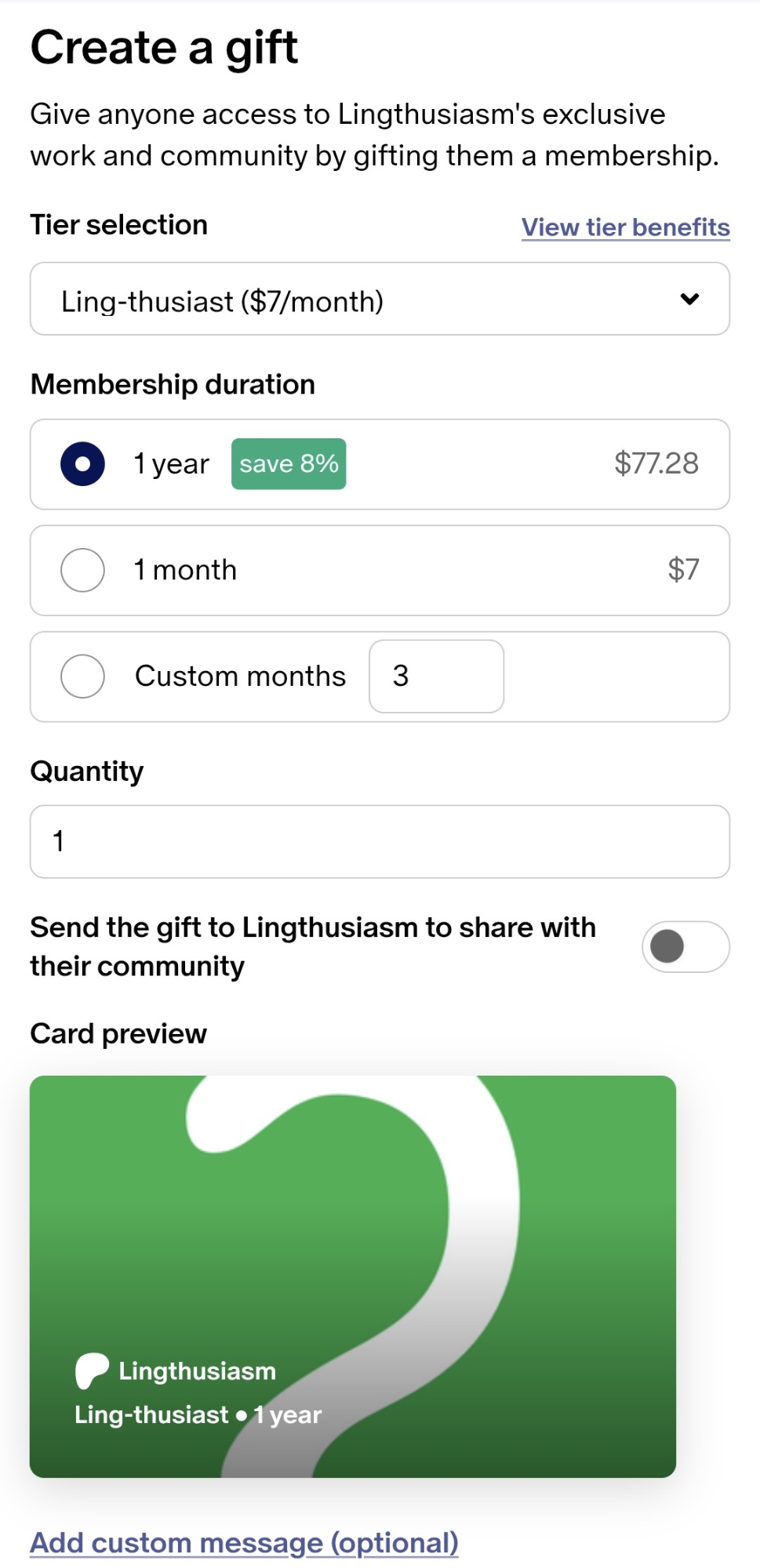The image size is (760, 1568).
Task: Click the Patreon logo on gift card
Action: 92,1370
